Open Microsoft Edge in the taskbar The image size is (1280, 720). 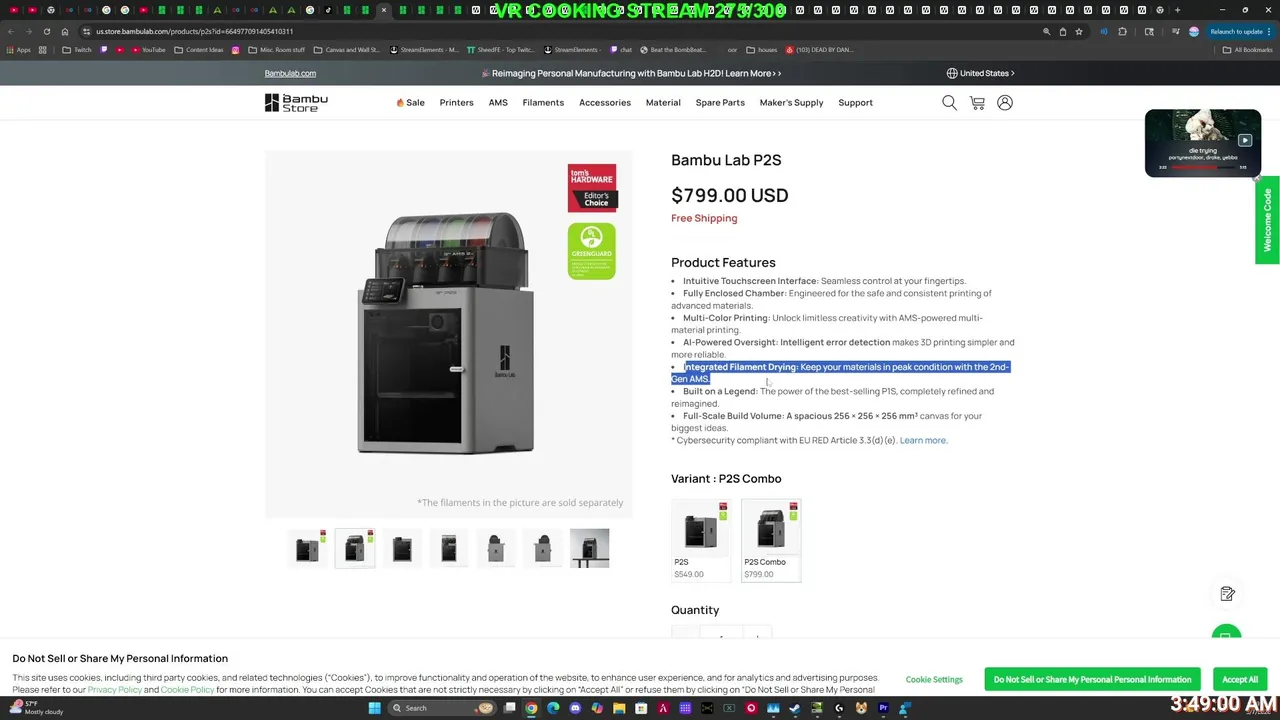(x=553, y=708)
